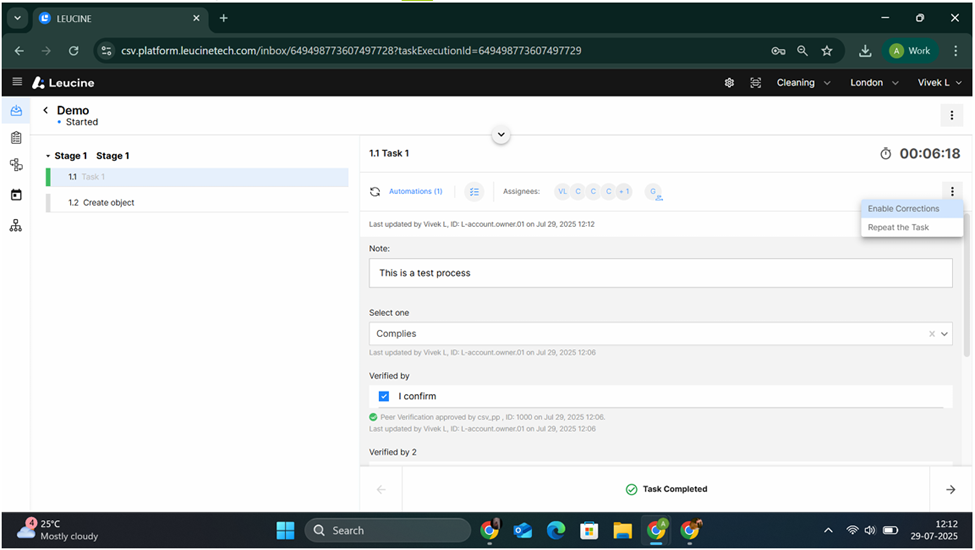Choose 'Repeat the Task' menu option
The height and width of the screenshot is (550, 975).
898,227
